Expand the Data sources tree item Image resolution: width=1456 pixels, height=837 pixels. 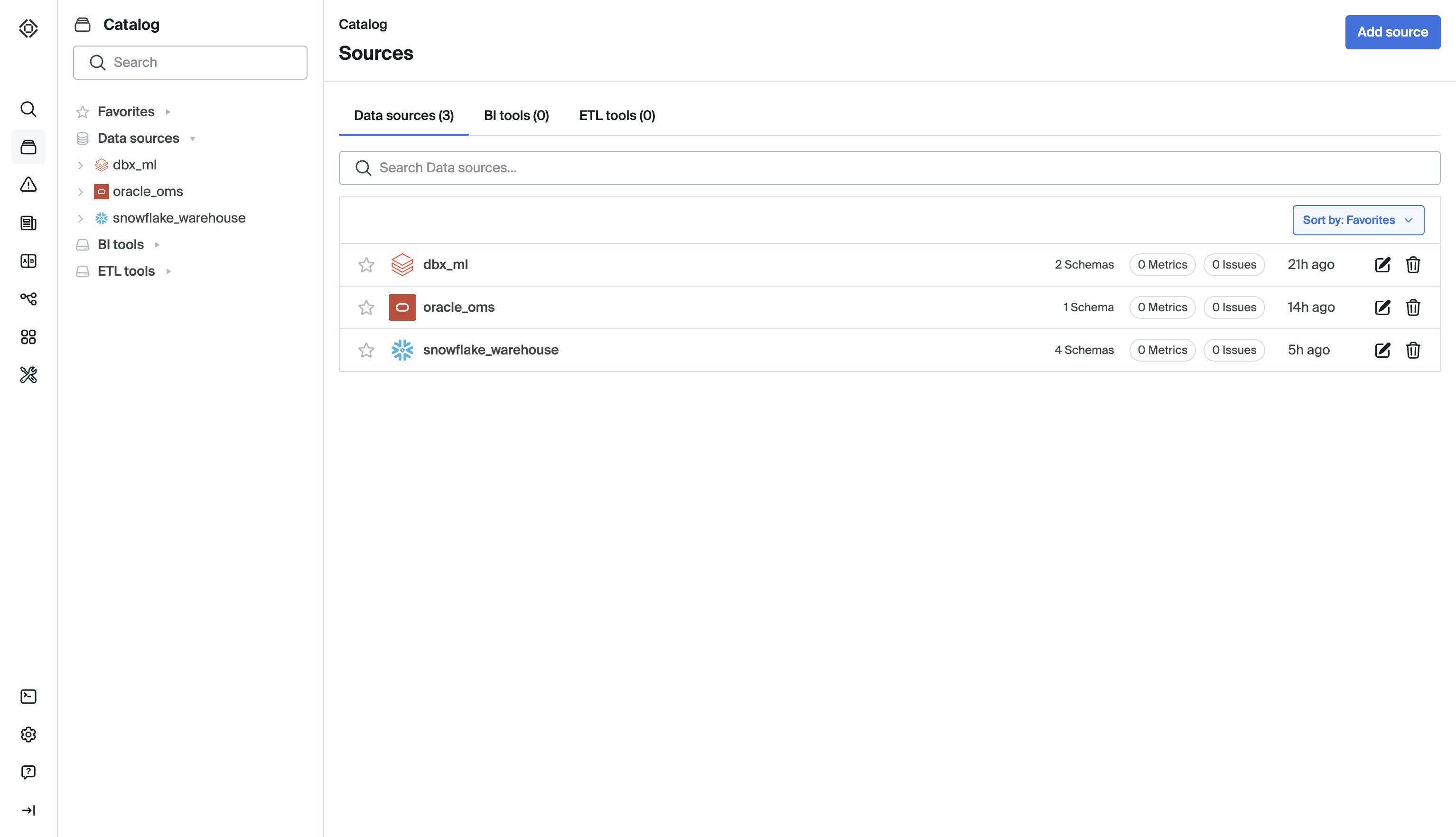(x=194, y=138)
